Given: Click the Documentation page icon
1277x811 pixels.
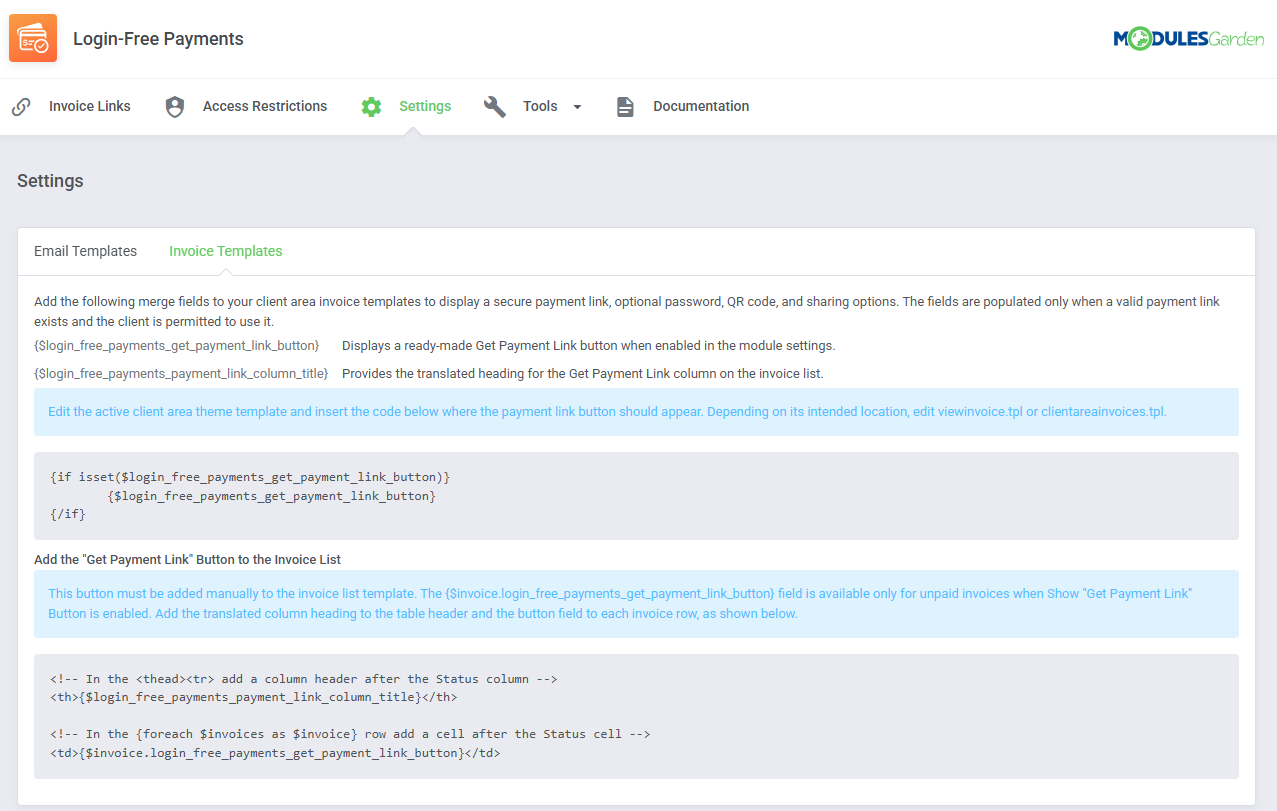Looking at the screenshot, I should [x=625, y=107].
